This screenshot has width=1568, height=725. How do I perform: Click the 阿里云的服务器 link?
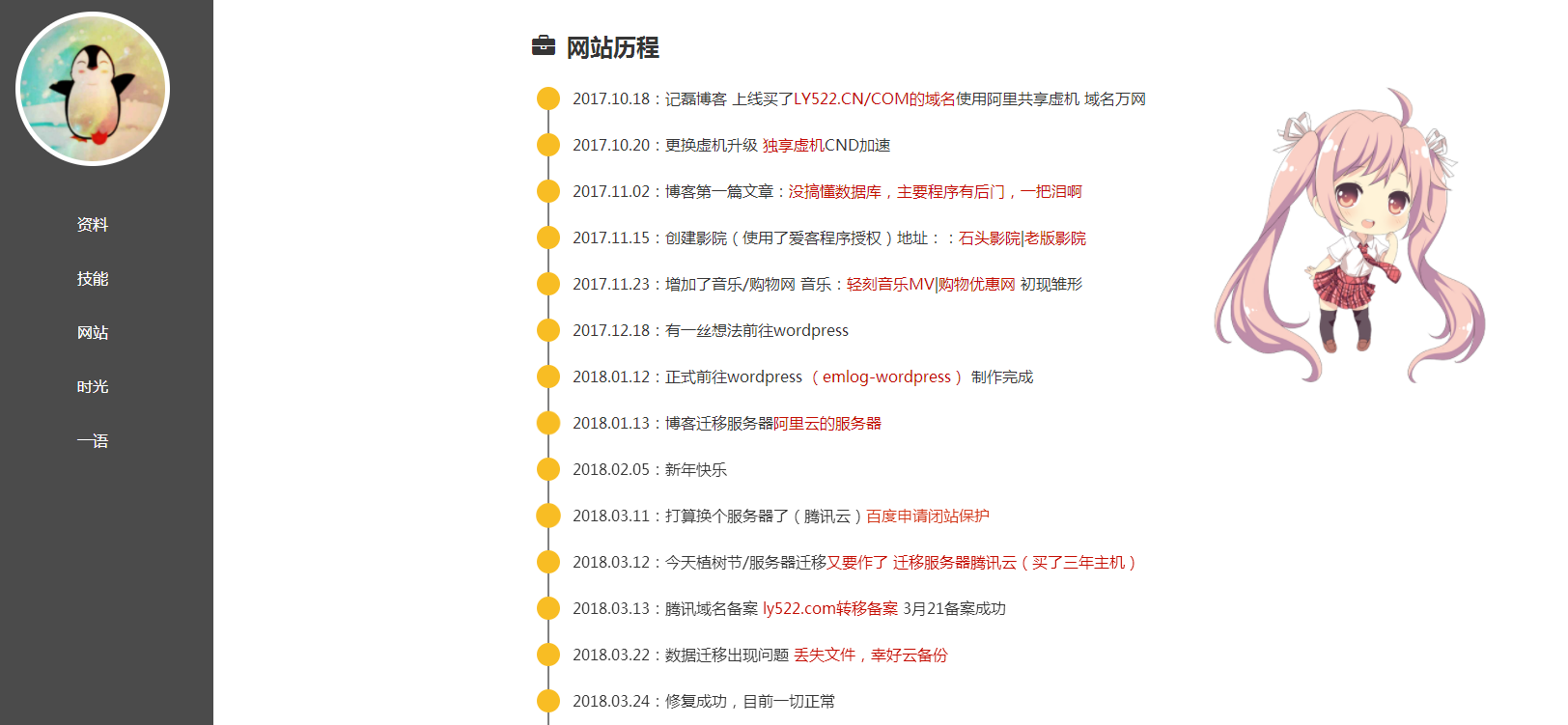point(827,424)
